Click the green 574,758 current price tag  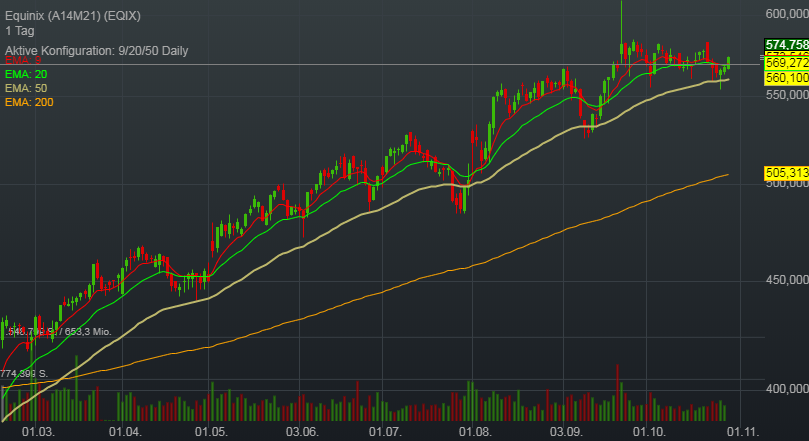click(786, 45)
